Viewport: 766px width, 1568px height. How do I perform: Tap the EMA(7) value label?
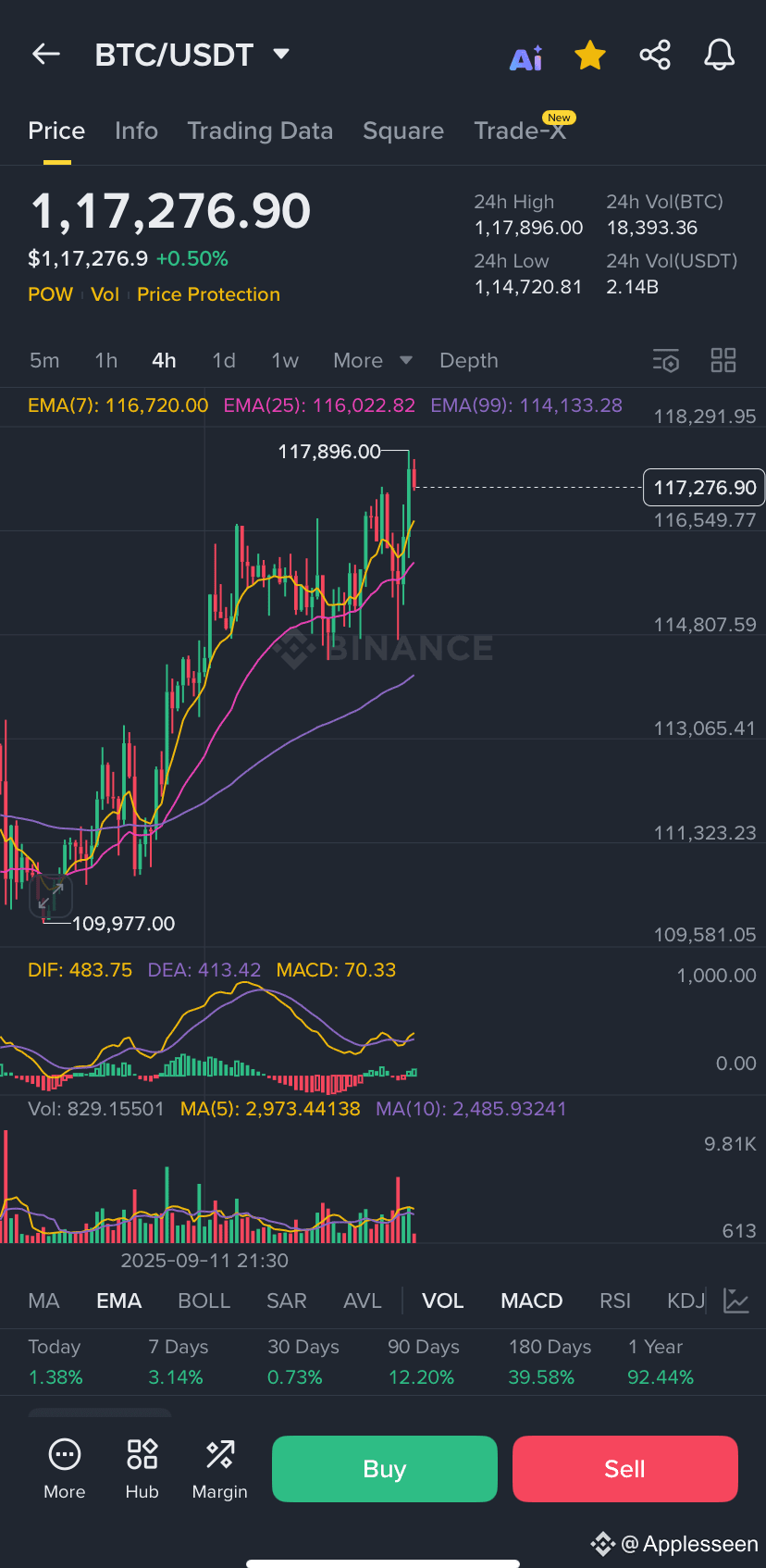(x=118, y=405)
